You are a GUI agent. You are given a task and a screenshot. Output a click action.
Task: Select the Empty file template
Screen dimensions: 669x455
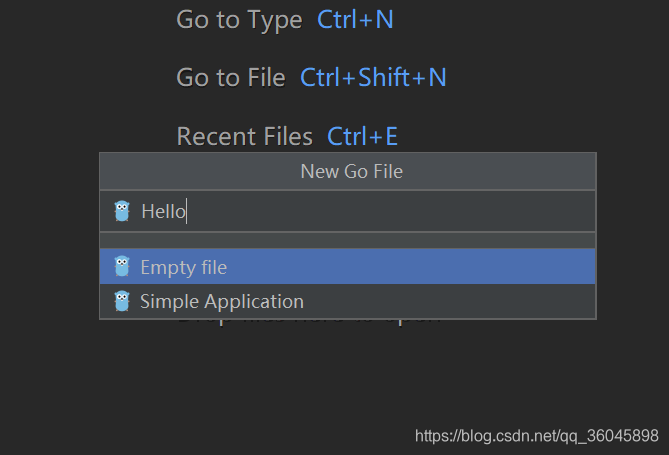pyautogui.click(x=347, y=266)
